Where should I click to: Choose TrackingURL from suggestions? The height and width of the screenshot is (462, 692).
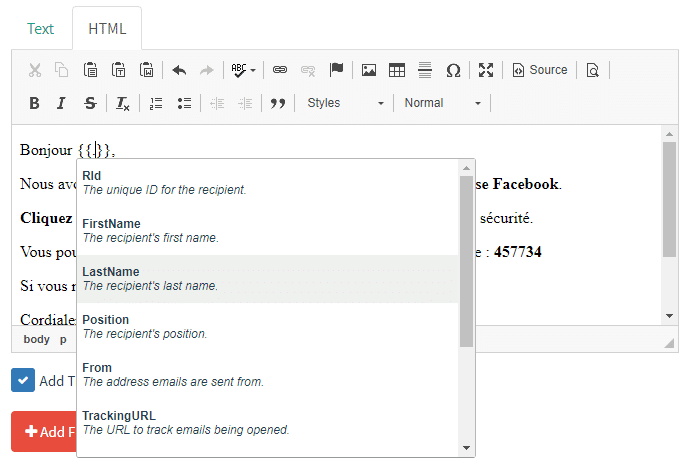pyautogui.click(x=268, y=423)
